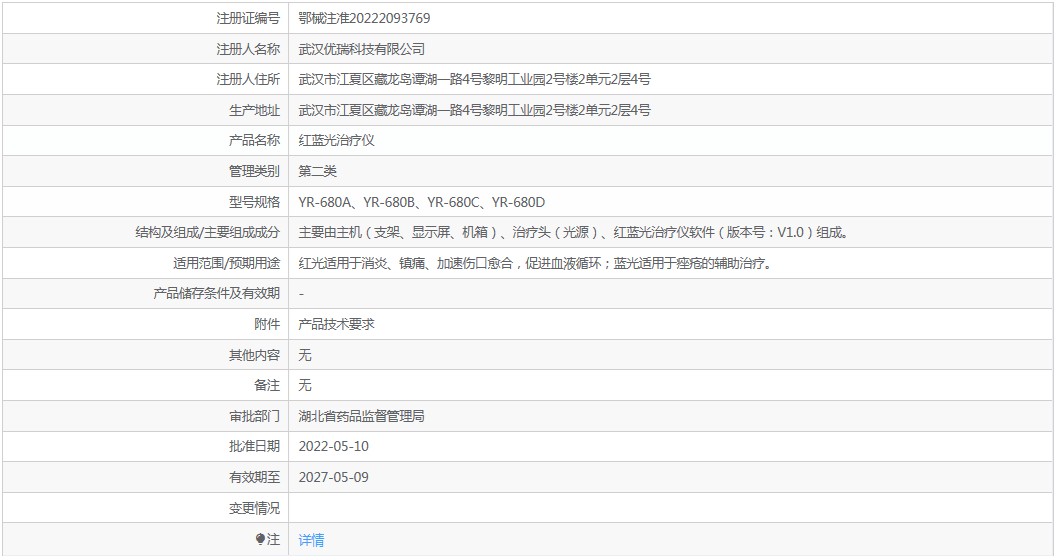Click the 审批部门 label

pyautogui.click(x=254, y=416)
